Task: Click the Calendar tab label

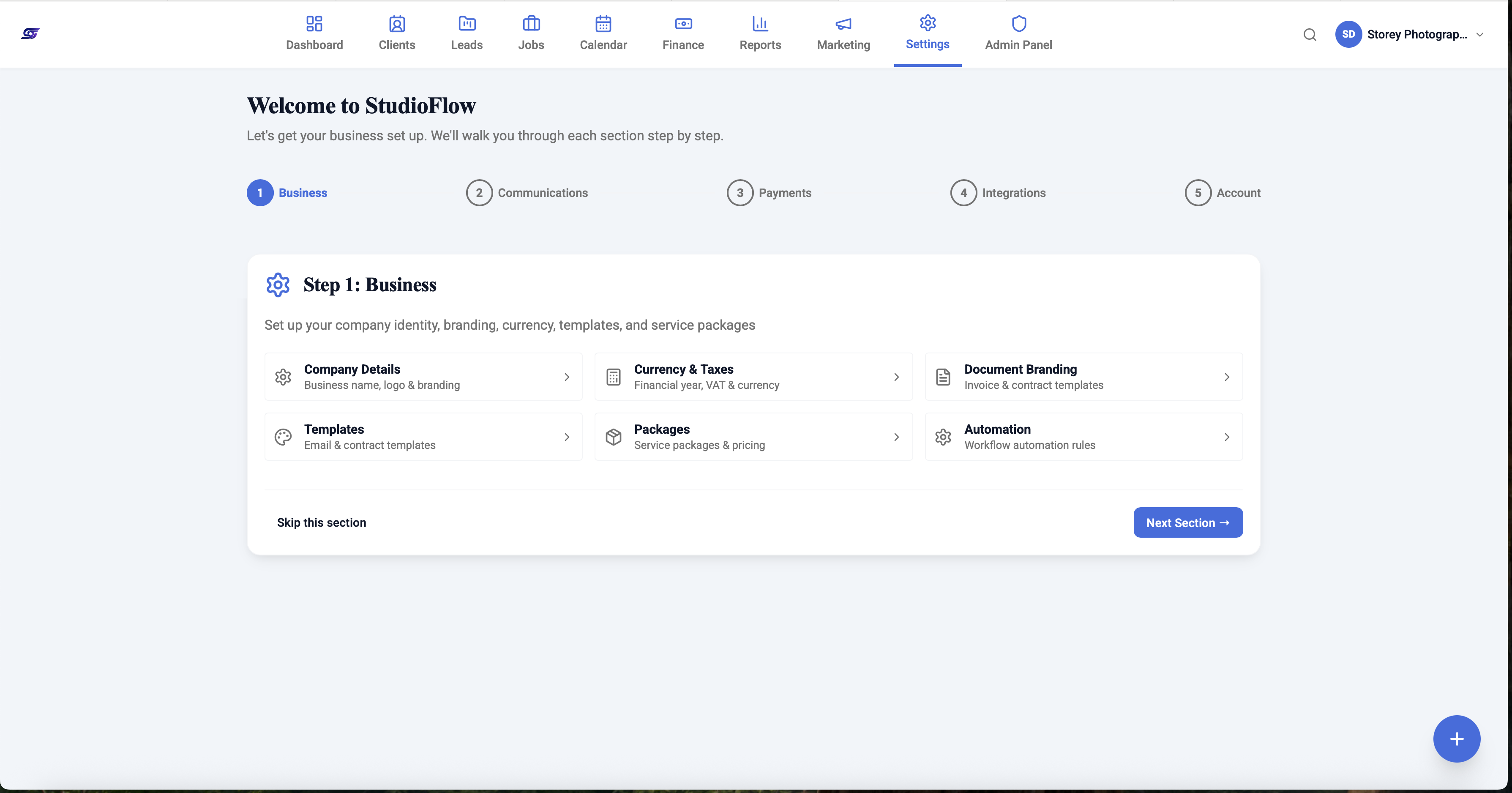Action: point(603,45)
